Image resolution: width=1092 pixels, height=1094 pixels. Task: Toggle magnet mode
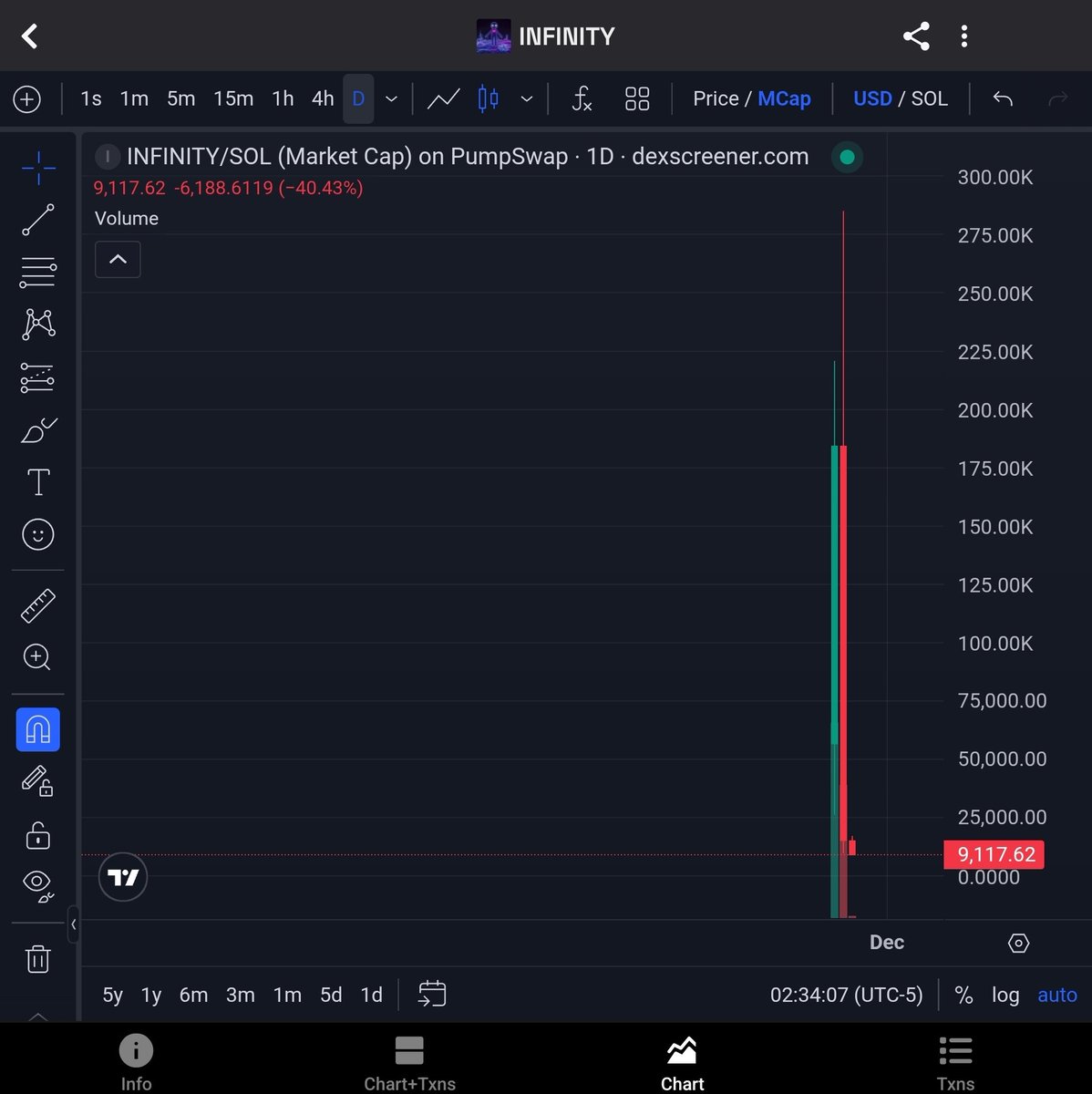point(38,729)
